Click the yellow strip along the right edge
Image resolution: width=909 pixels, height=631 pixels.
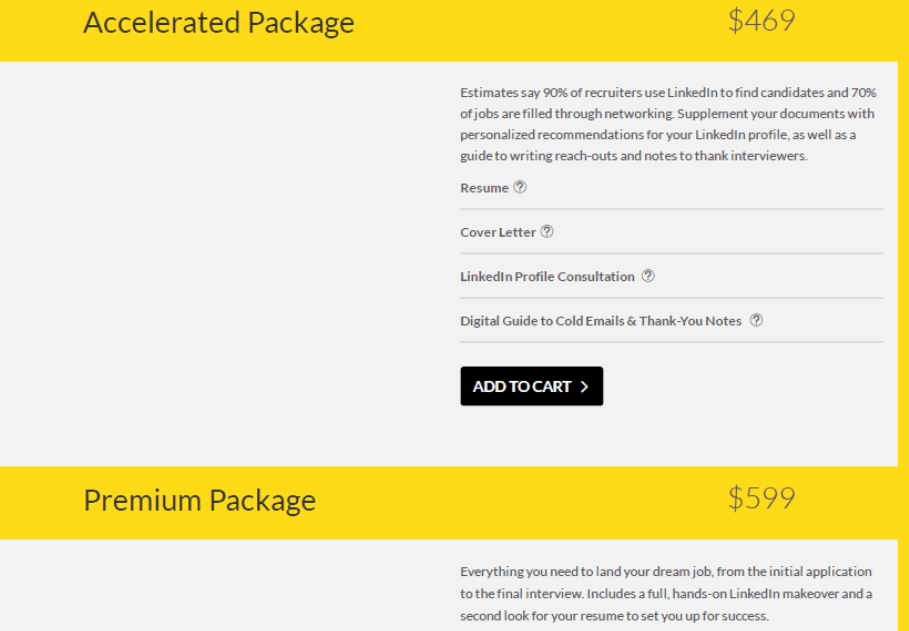[903, 316]
